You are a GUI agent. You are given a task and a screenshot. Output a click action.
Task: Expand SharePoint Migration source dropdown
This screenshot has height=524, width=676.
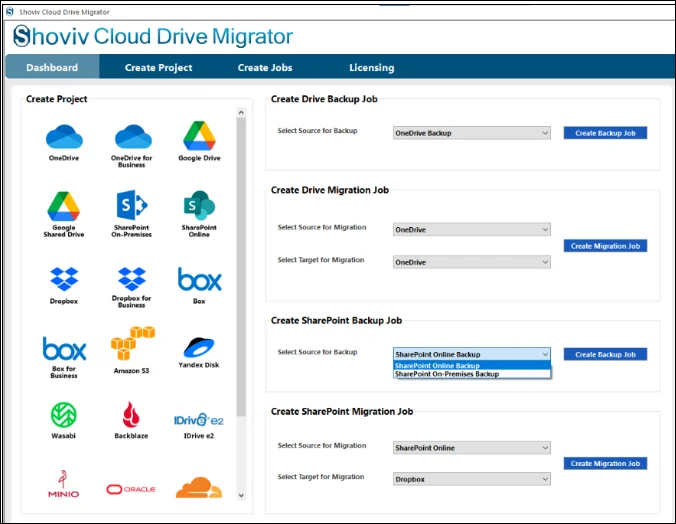click(x=472, y=448)
